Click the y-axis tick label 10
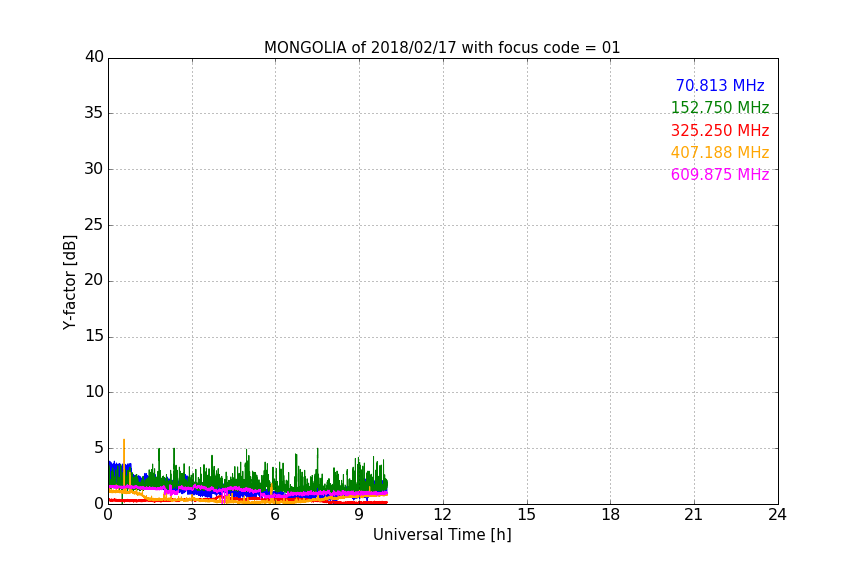Viewport: 864px width, 576px height. (x=94, y=392)
